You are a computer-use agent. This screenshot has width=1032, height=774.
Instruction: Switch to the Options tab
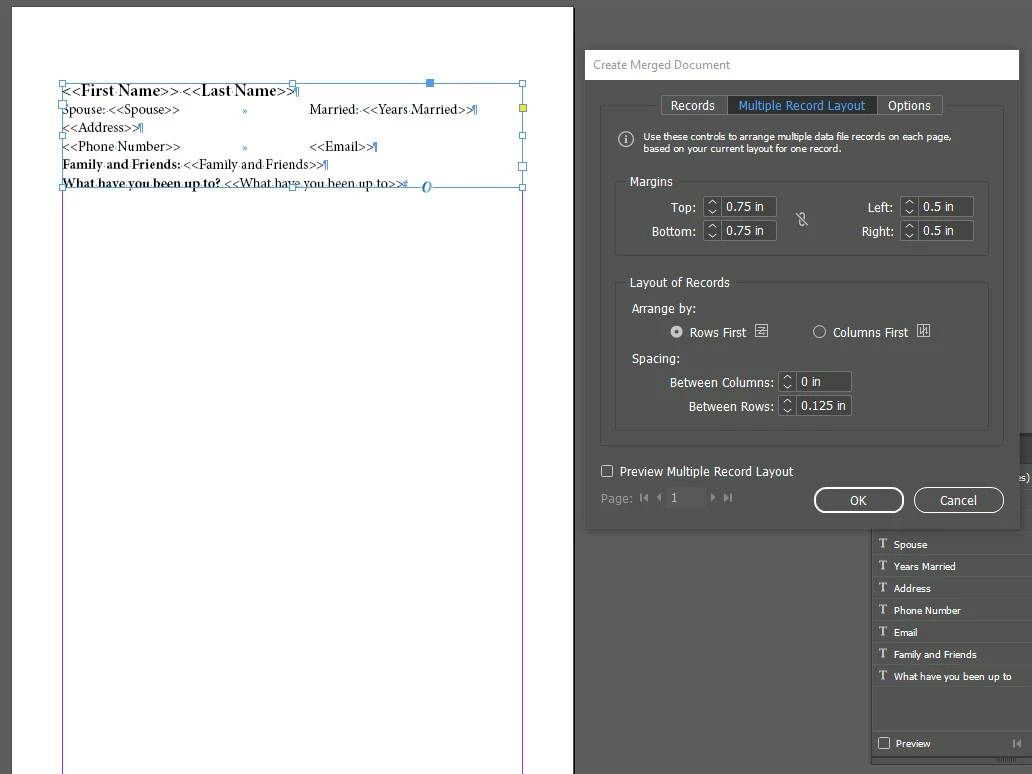click(x=909, y=105)
